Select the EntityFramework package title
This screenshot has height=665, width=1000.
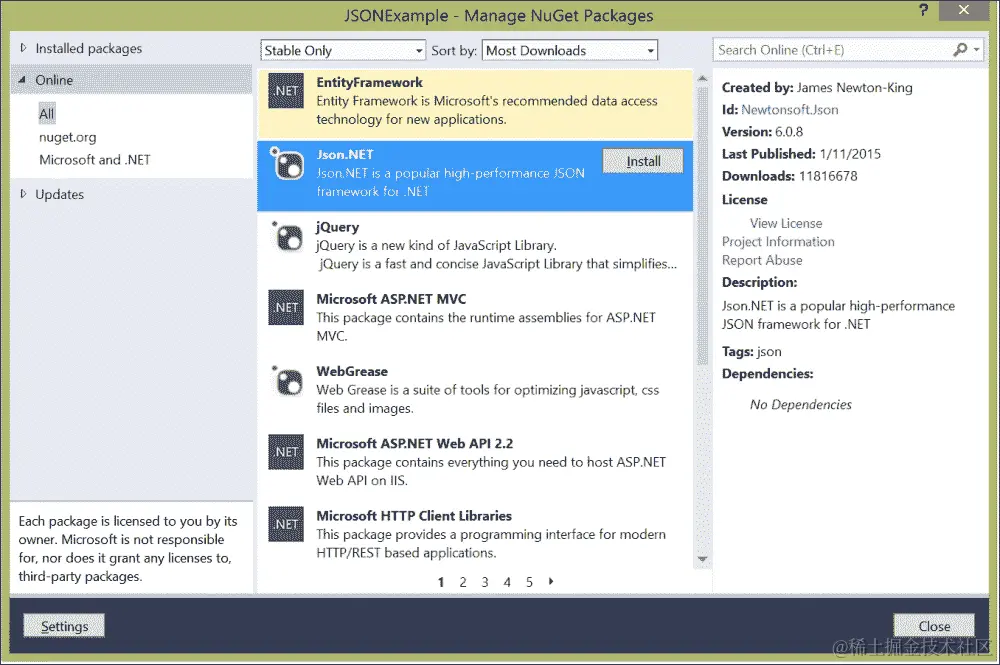pyautogui.click(x=369, y=82)
